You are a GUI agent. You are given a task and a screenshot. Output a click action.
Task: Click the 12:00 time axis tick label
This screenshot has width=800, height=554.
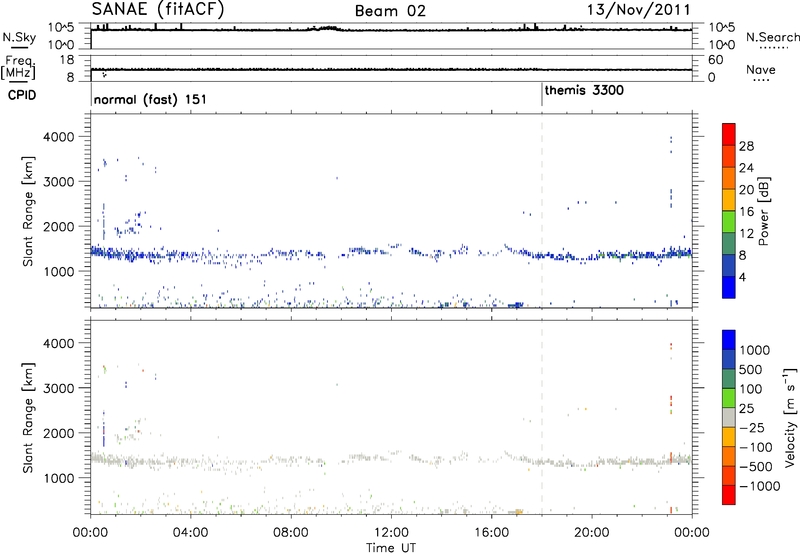point(391,533)
